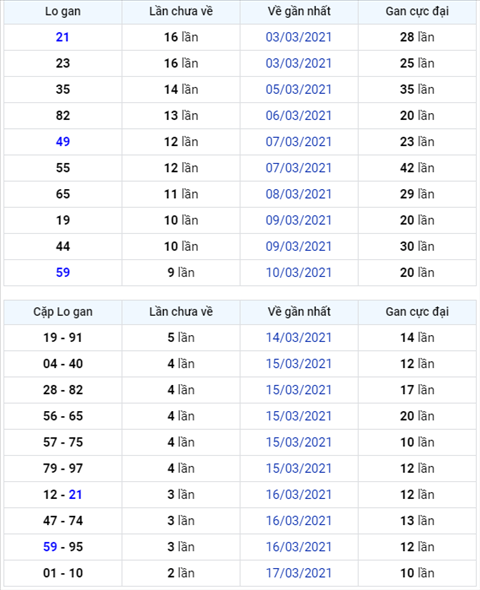This screenshot has height=590, width=480.
Task: Select the 42 lần cell in row 55
Action: (x=417, y=168)
